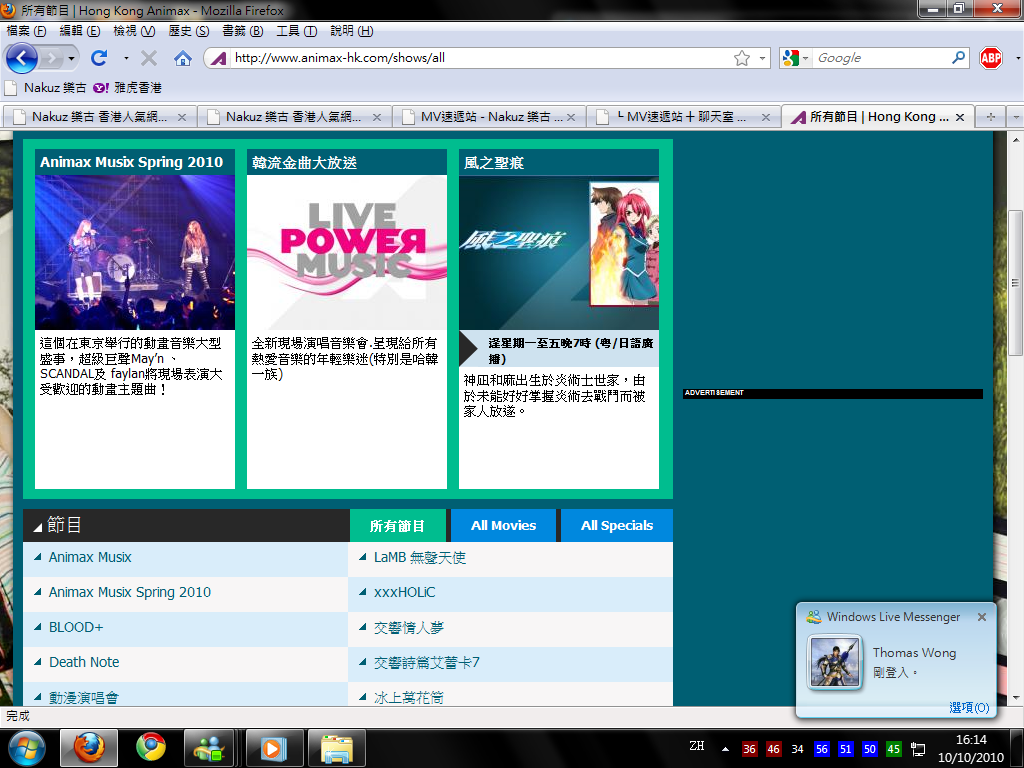The image size is (1024, 768).
Task: Close the Windows Live Messenger notification
Action: point(982,616)
